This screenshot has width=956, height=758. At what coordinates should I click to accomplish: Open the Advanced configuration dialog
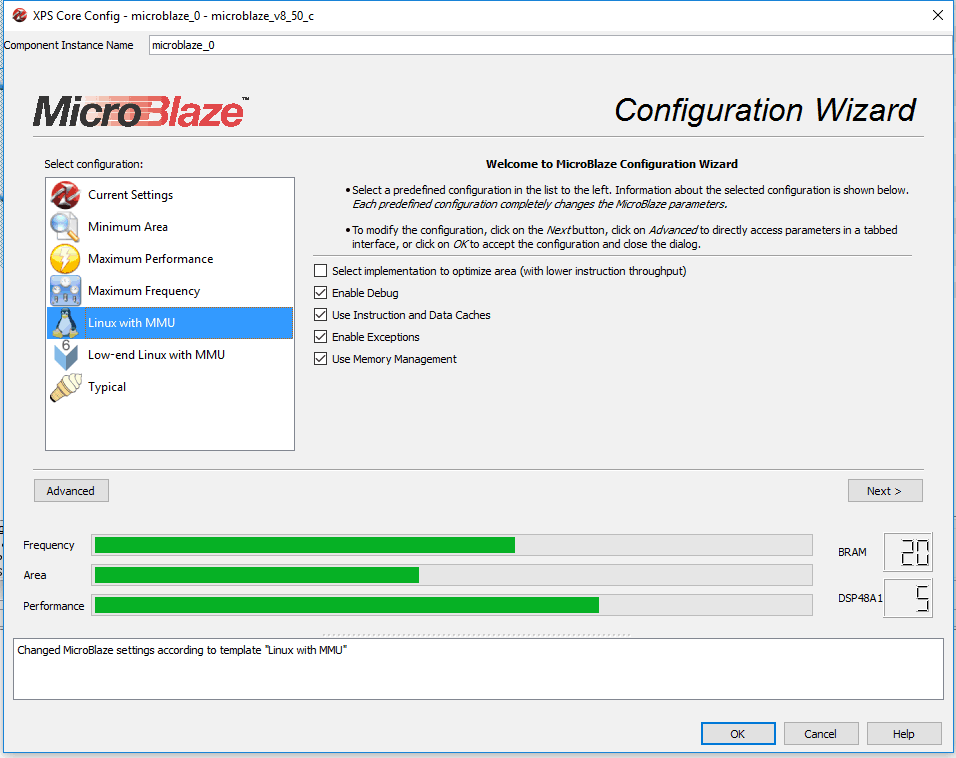[70, 490]
